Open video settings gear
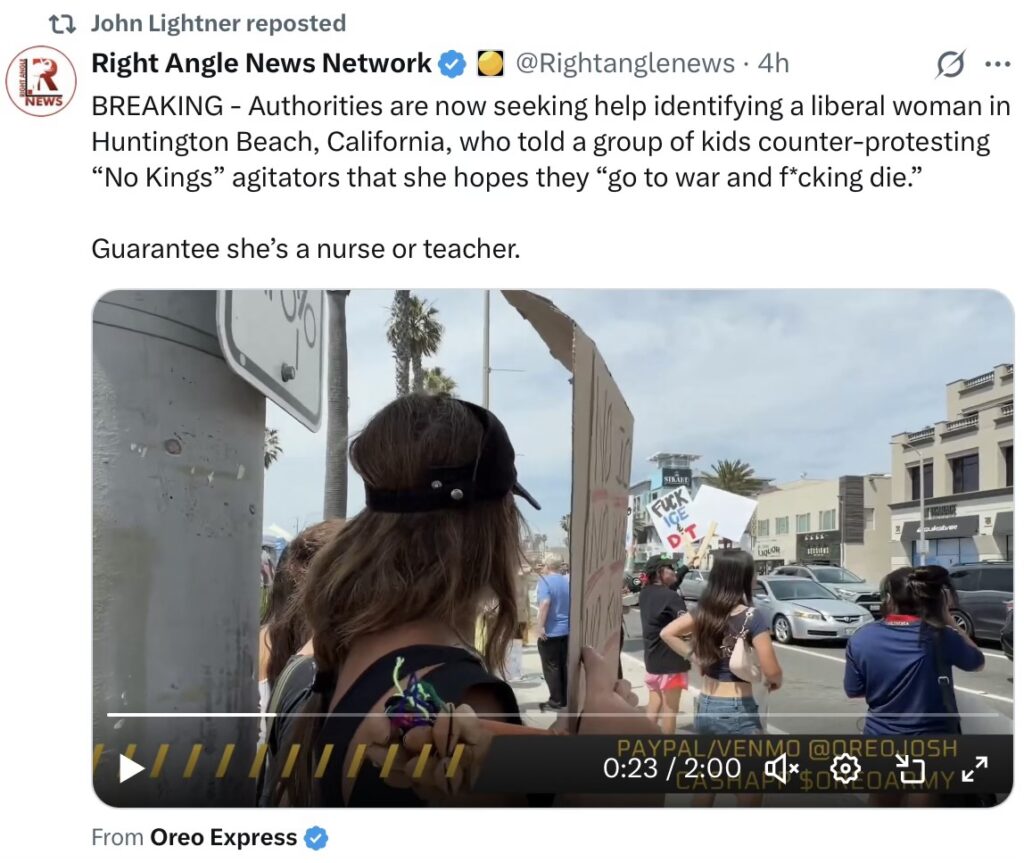Viewport: 1024px width, 863px height. point(845,768)
